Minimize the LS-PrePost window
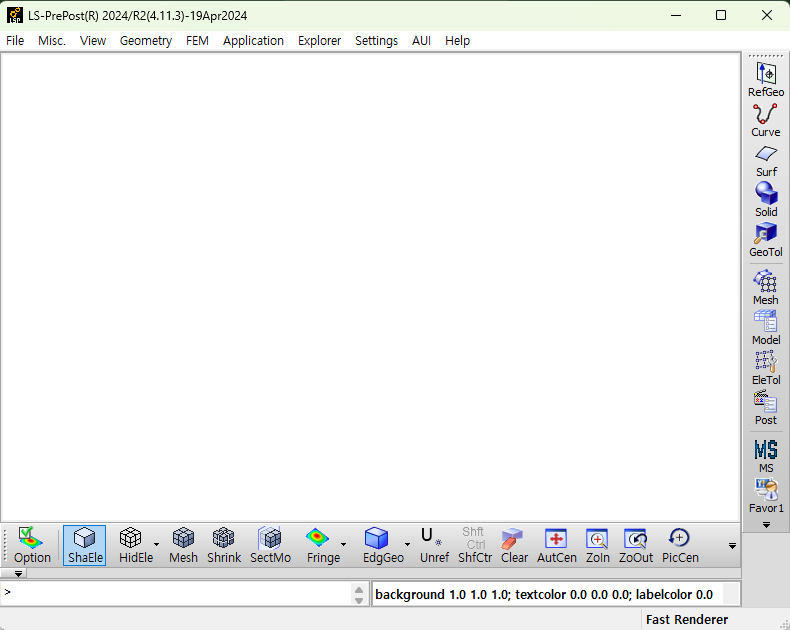The image size is (790, 630). [x=676, y=15]
